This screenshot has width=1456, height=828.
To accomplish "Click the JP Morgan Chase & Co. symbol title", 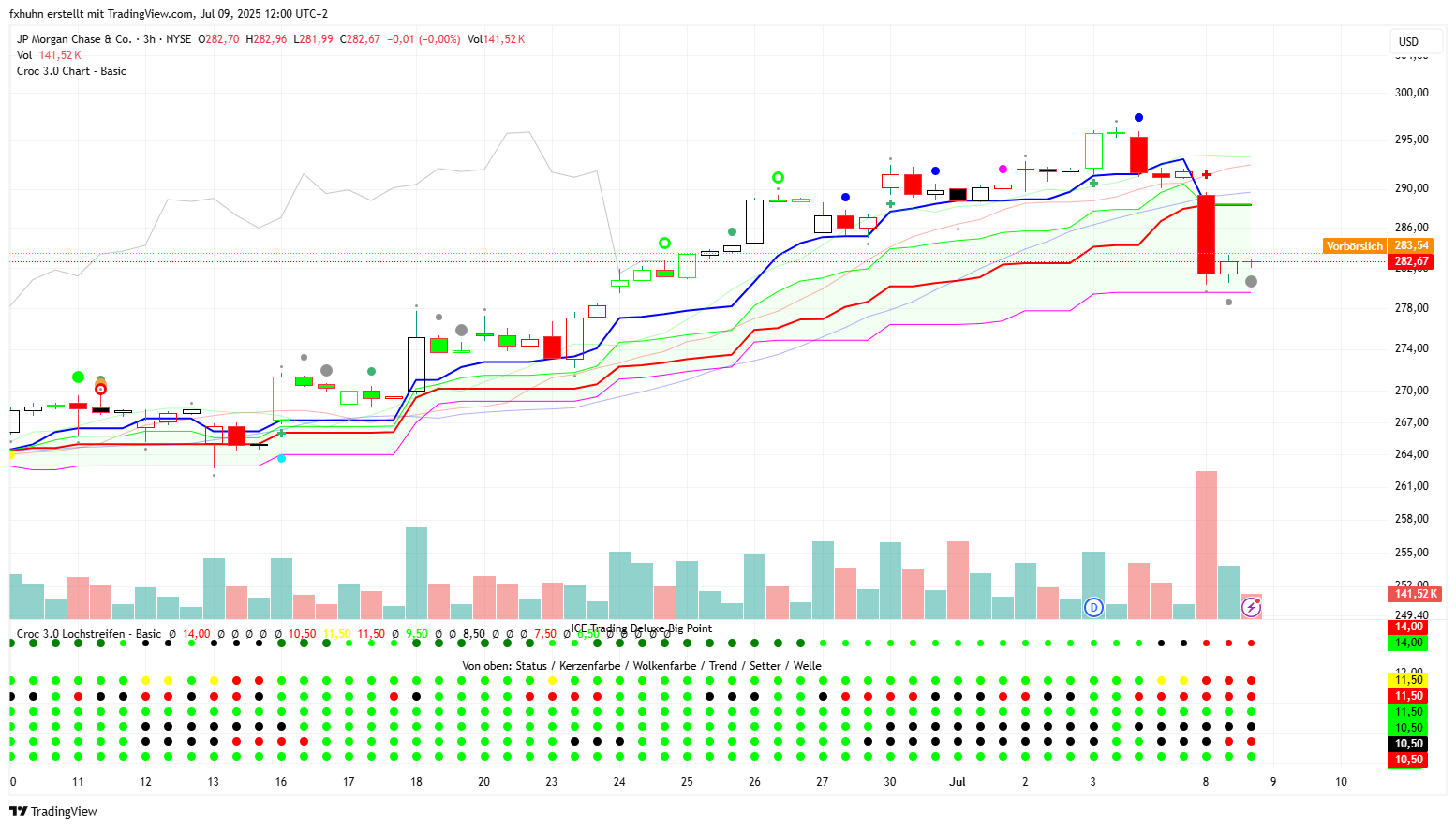I will [x=74, y=39].
